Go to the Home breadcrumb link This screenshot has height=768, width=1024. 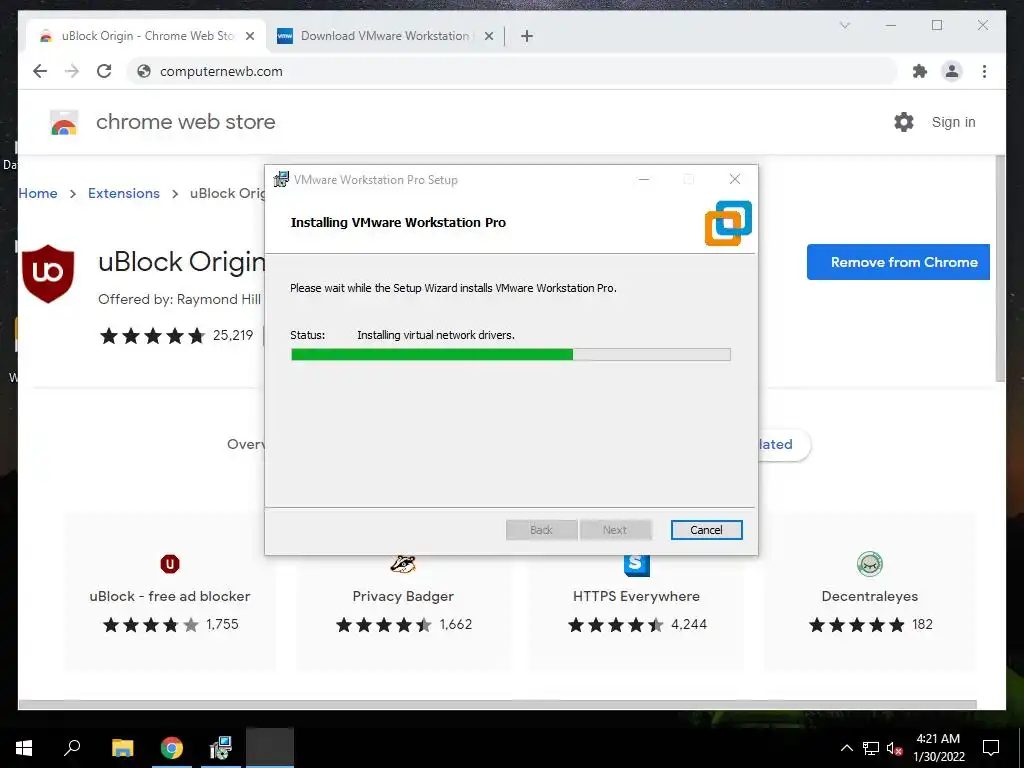pyautogui.click(x=38, y=193)
